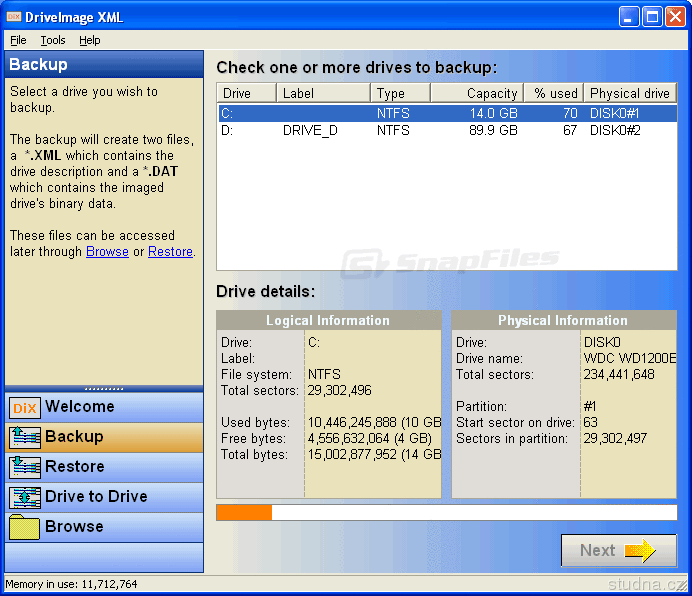Click the DISK0#2 physical drive cell
692x596 pixels.
[615, 130]
